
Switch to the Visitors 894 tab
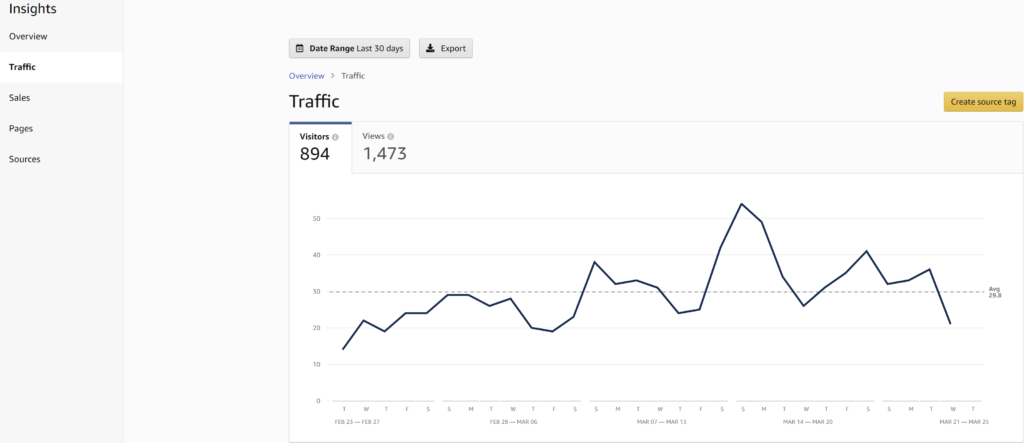click(x=320, y=147)
